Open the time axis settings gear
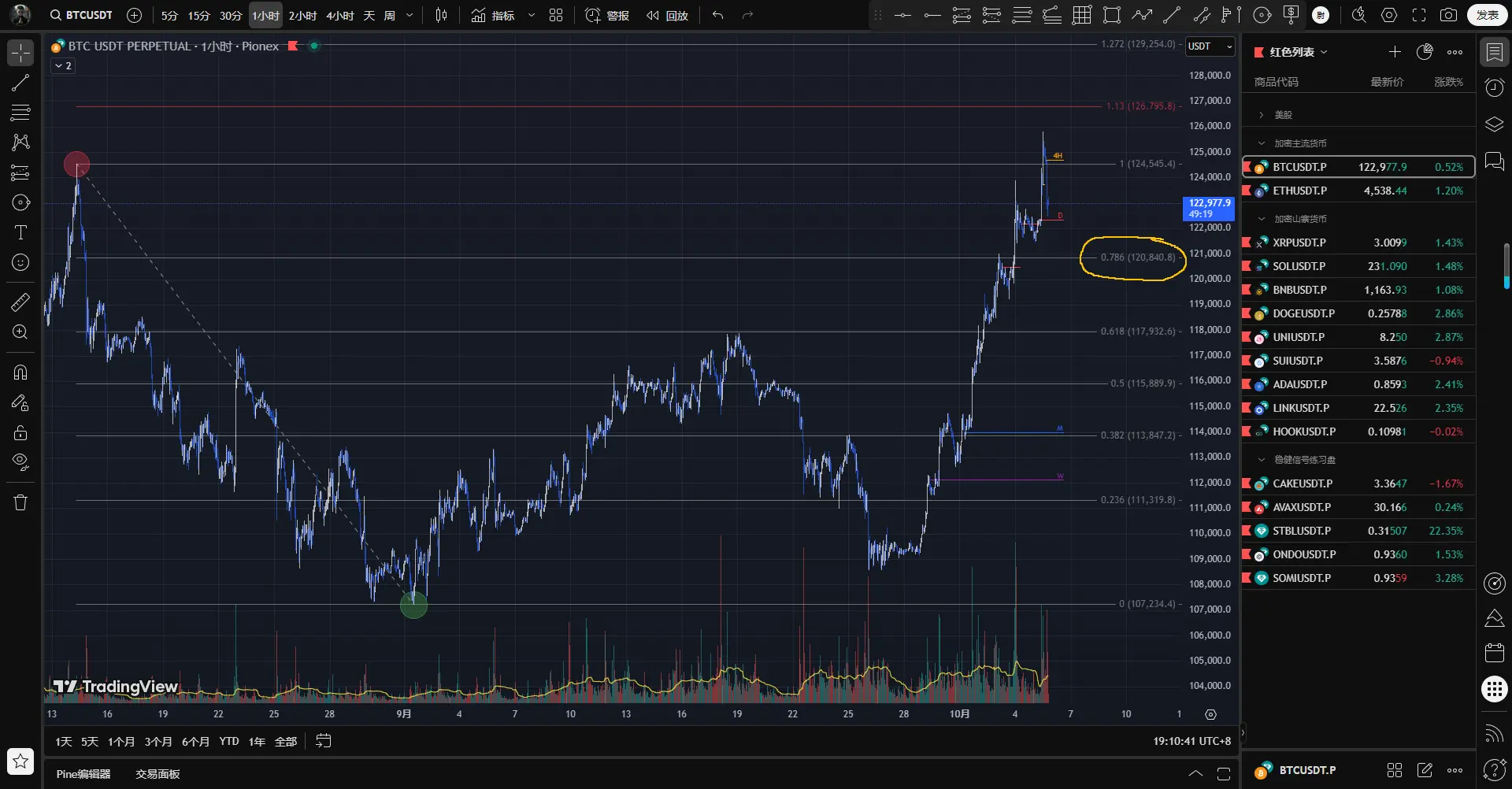Viewport: 1512px width, 789px height. pyautogui.click(x=1210, y=714)
